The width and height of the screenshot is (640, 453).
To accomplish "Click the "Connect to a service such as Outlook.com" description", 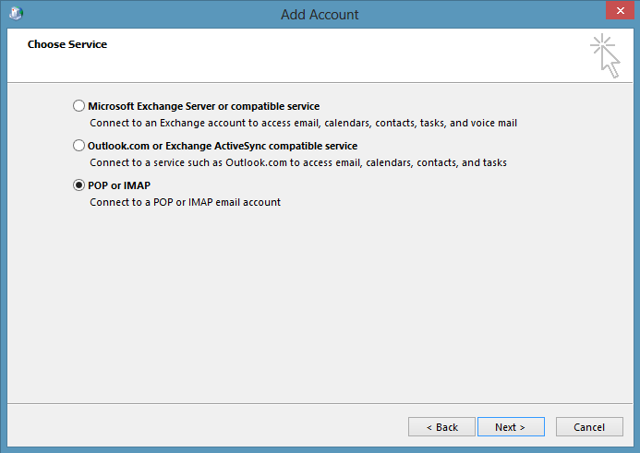I will click(x=298, y=162).
